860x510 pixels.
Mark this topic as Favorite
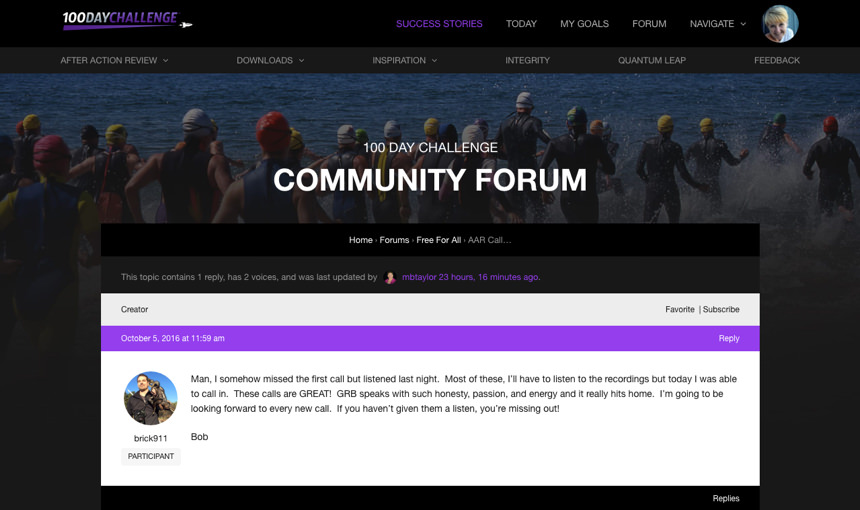tap(679, 310)
